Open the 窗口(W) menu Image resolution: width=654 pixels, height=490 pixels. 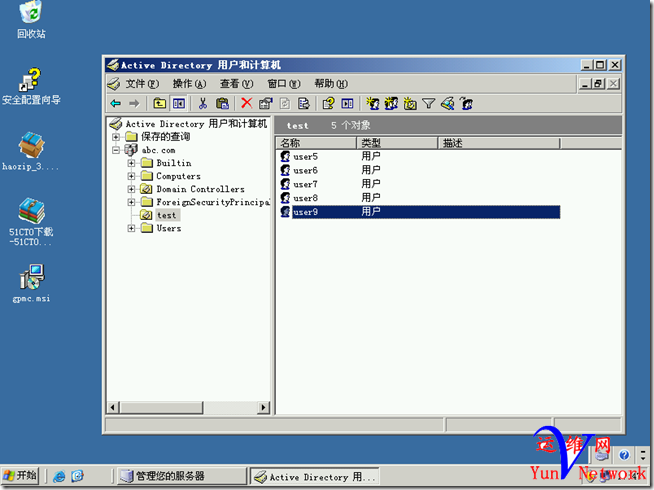(x=284, y=84)
